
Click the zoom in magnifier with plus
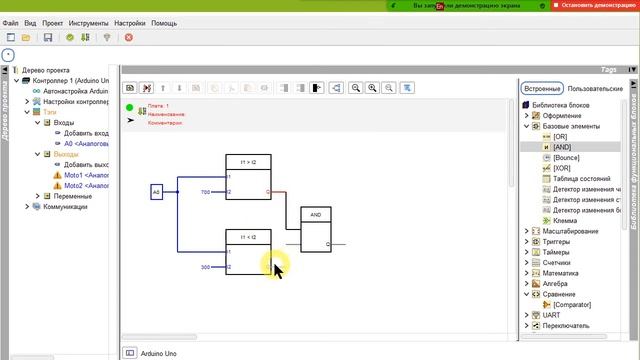click(372, 88)
